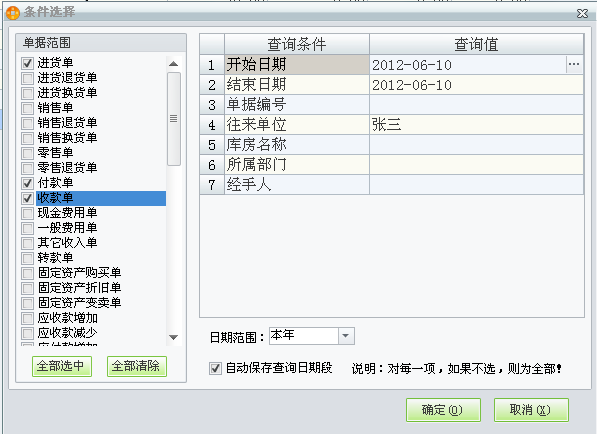The width and height of the screenshot is (597, 434).
Task: Click the document list scrollbar thumb
Action: point(174,119)
